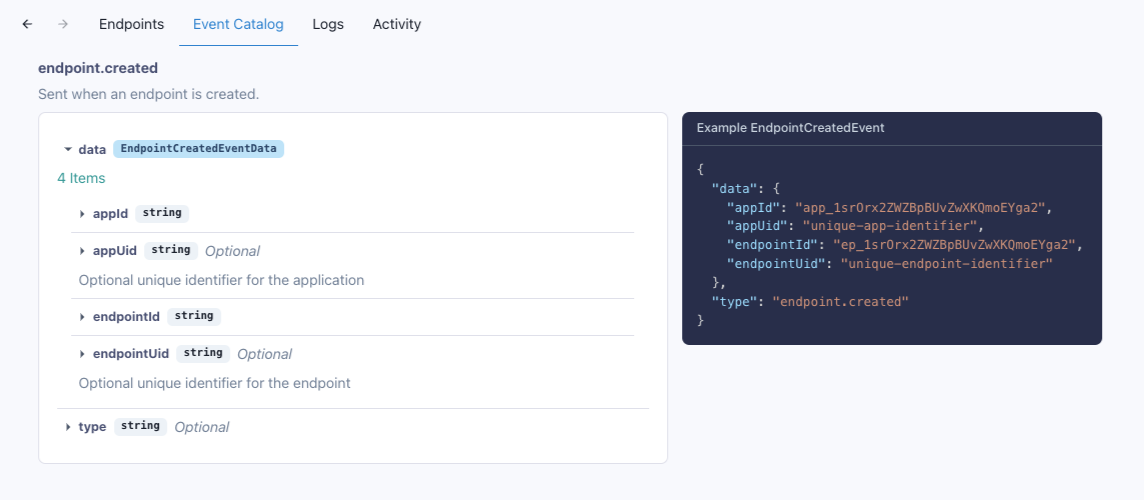The height and width of the screenshot is (500, 1144).
Task: Collapse the data property tree
Action: click(x=68, y=149)
